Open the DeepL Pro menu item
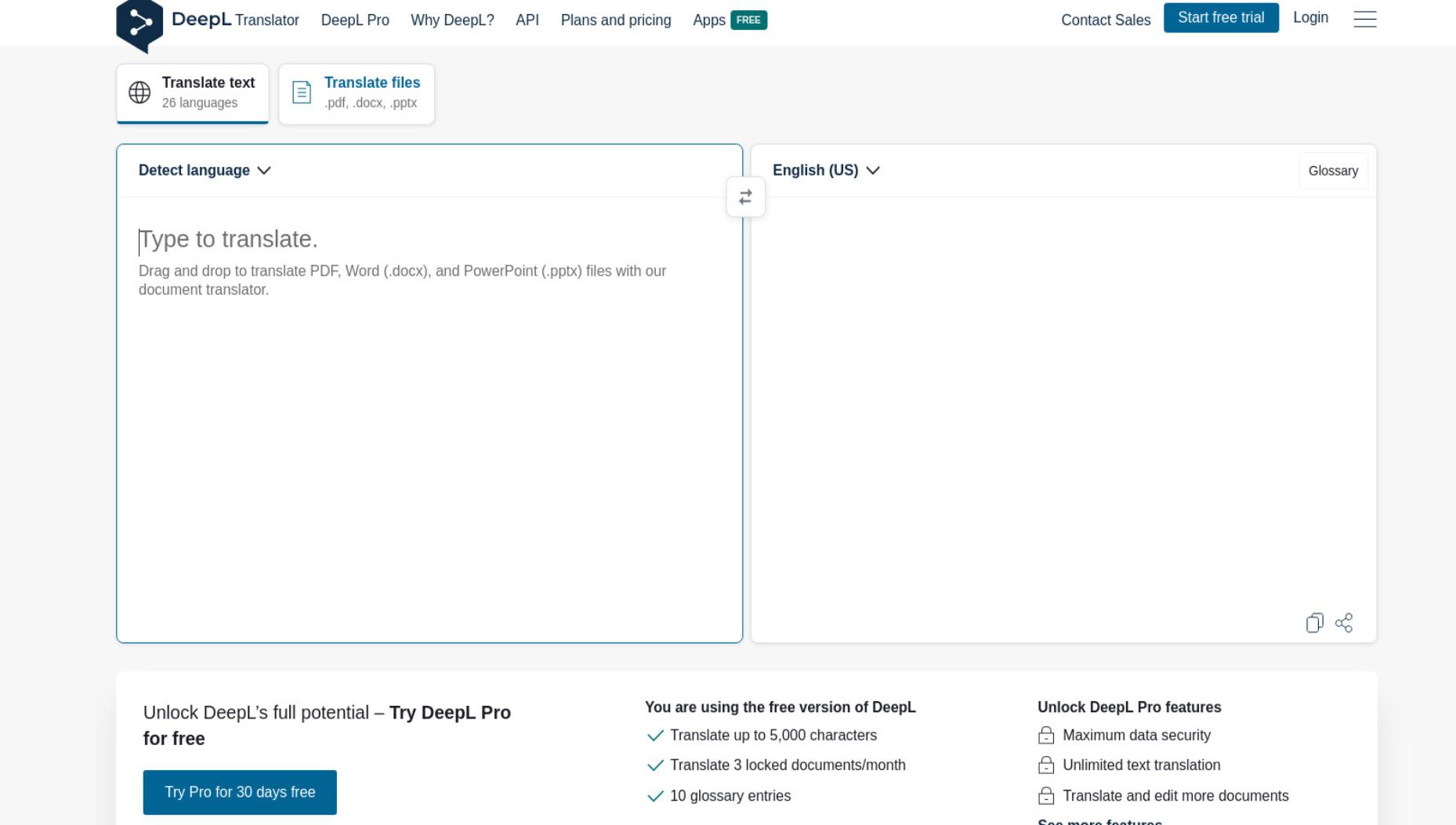 [x=355, y=20]
